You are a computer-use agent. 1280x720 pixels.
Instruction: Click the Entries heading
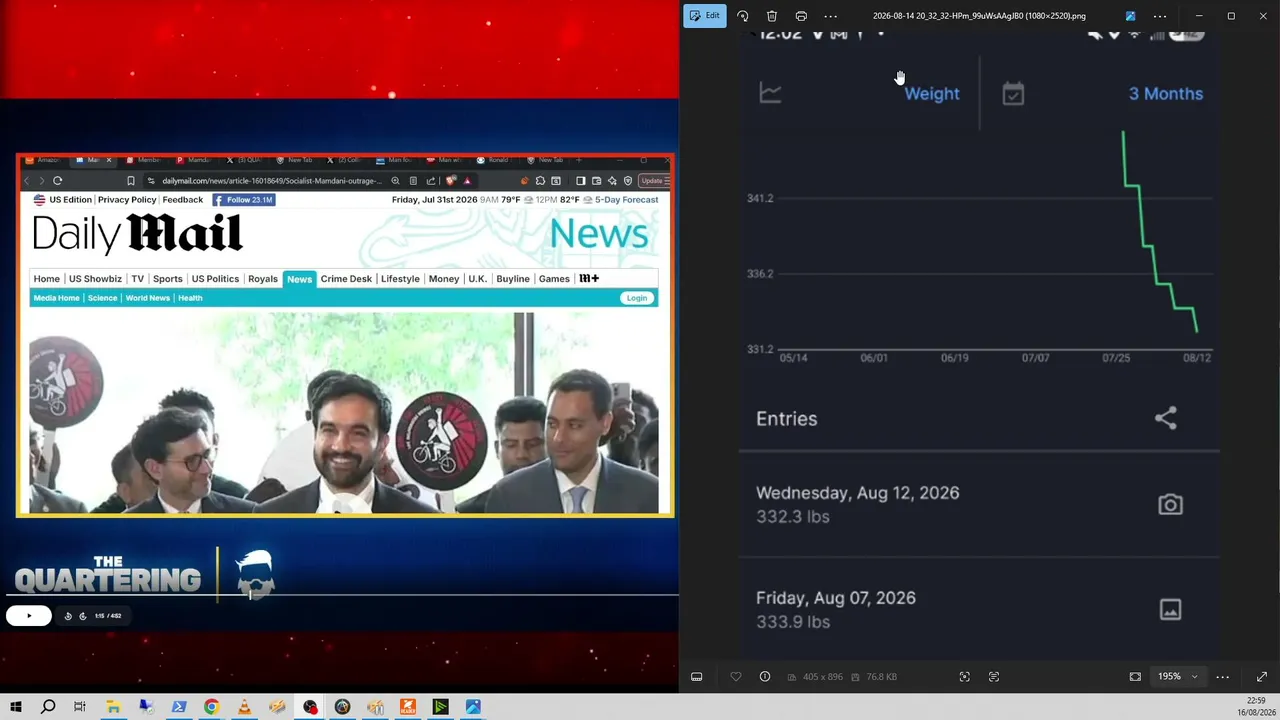pos(787,419)
